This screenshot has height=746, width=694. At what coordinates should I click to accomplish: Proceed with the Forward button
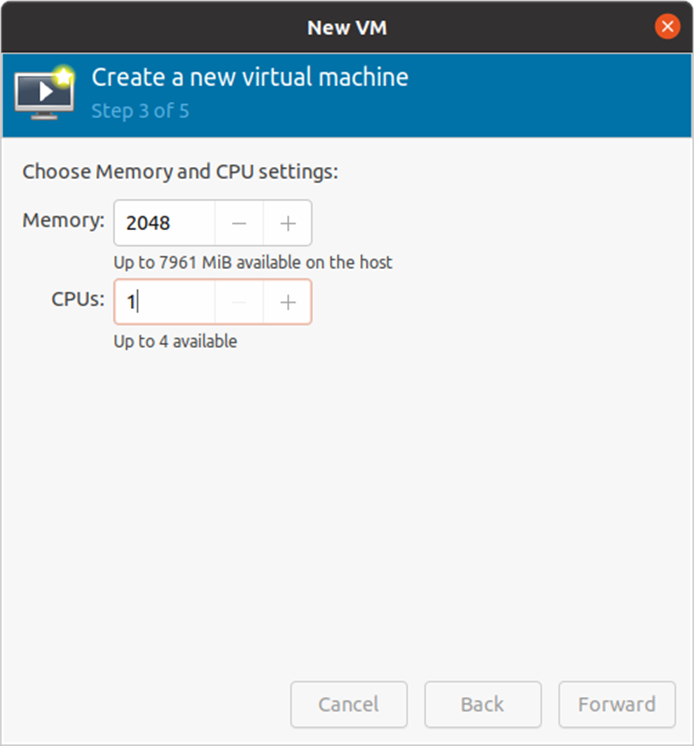click(616, 704)
